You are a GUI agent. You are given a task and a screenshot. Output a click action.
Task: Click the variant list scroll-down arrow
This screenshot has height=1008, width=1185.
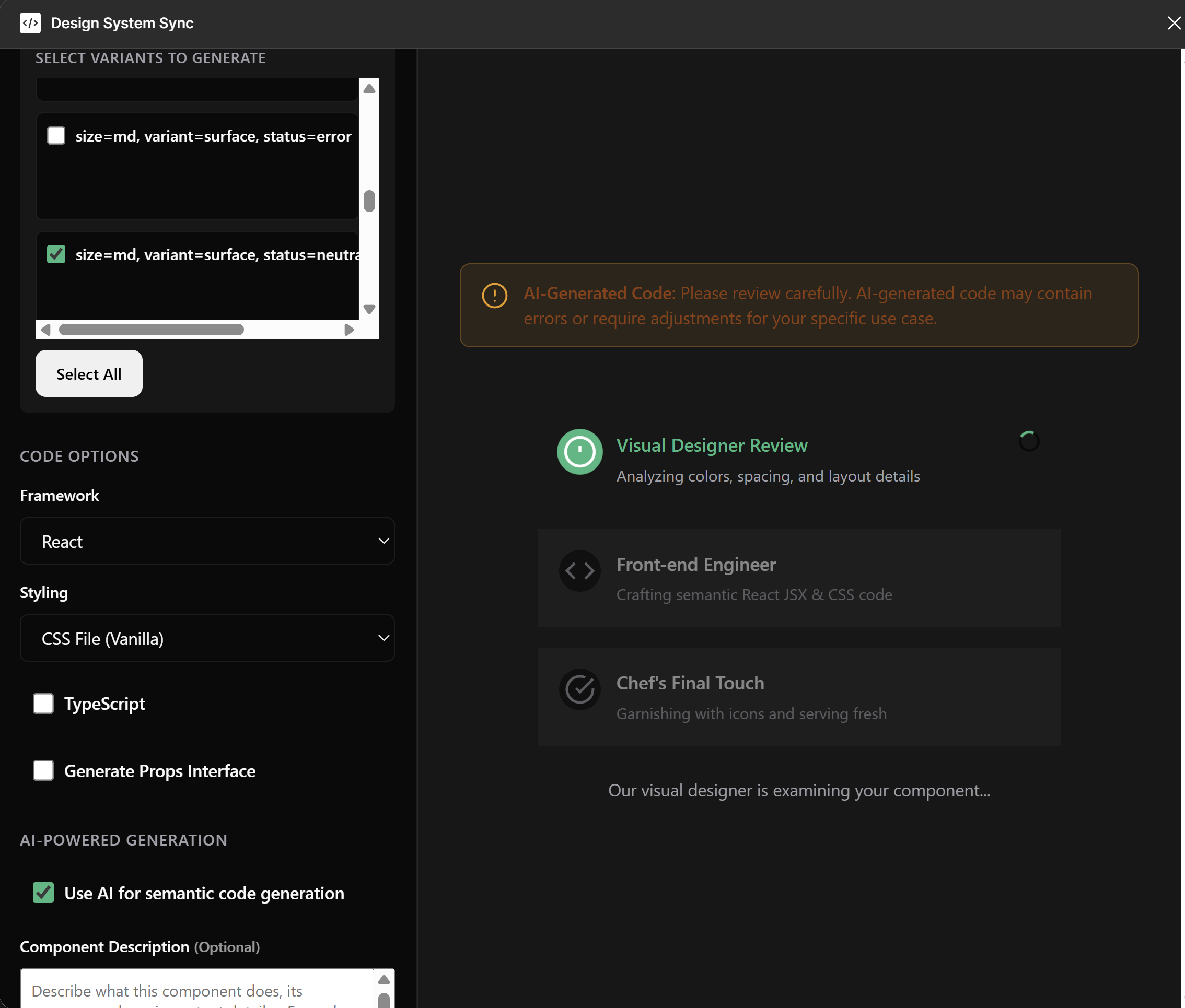pos(369,309)
